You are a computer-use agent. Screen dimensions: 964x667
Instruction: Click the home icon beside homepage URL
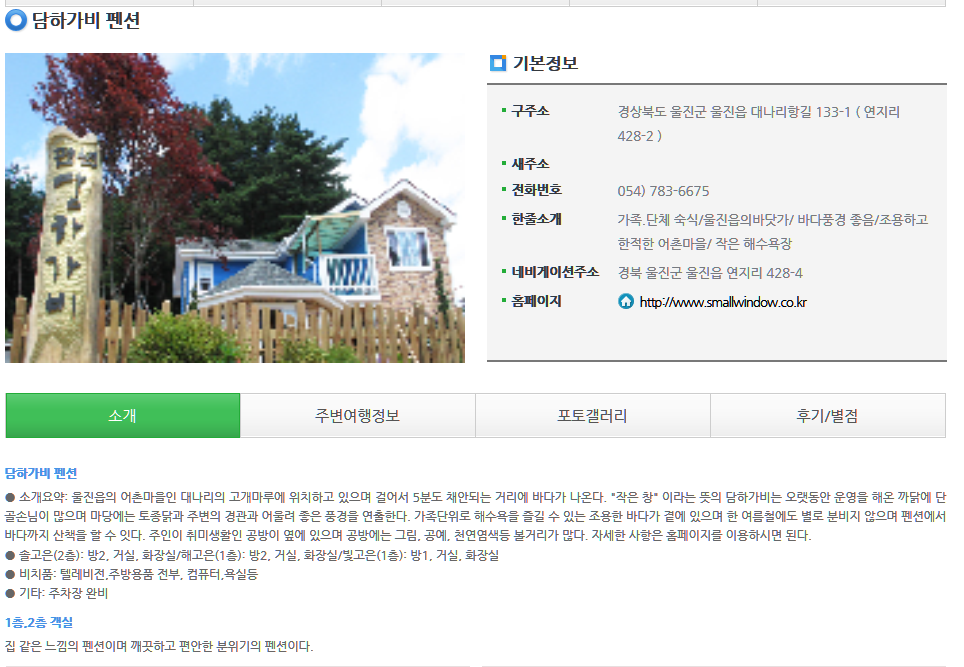click(x=625, y=301)
